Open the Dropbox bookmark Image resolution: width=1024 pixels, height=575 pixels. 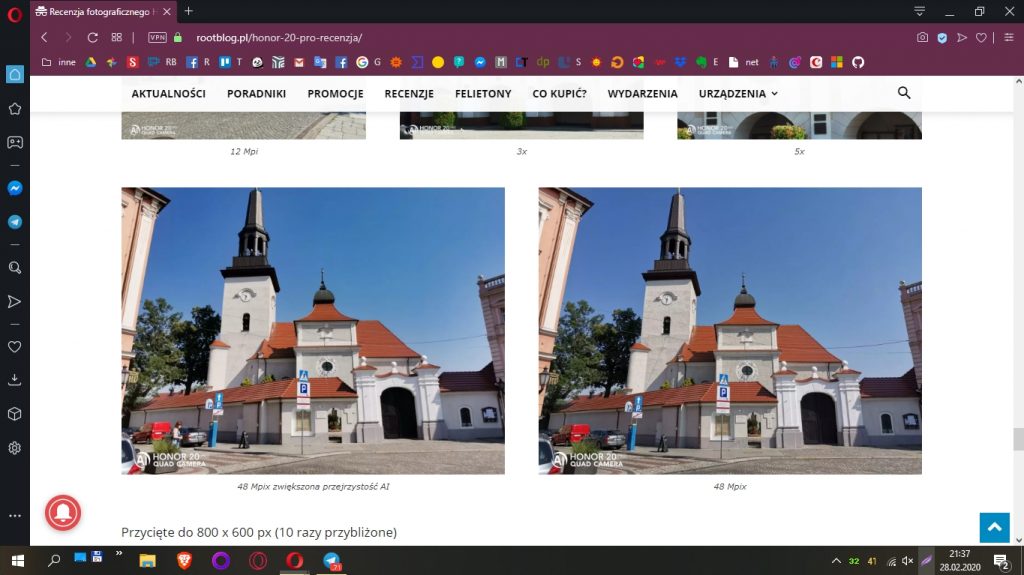click(680, 62)
